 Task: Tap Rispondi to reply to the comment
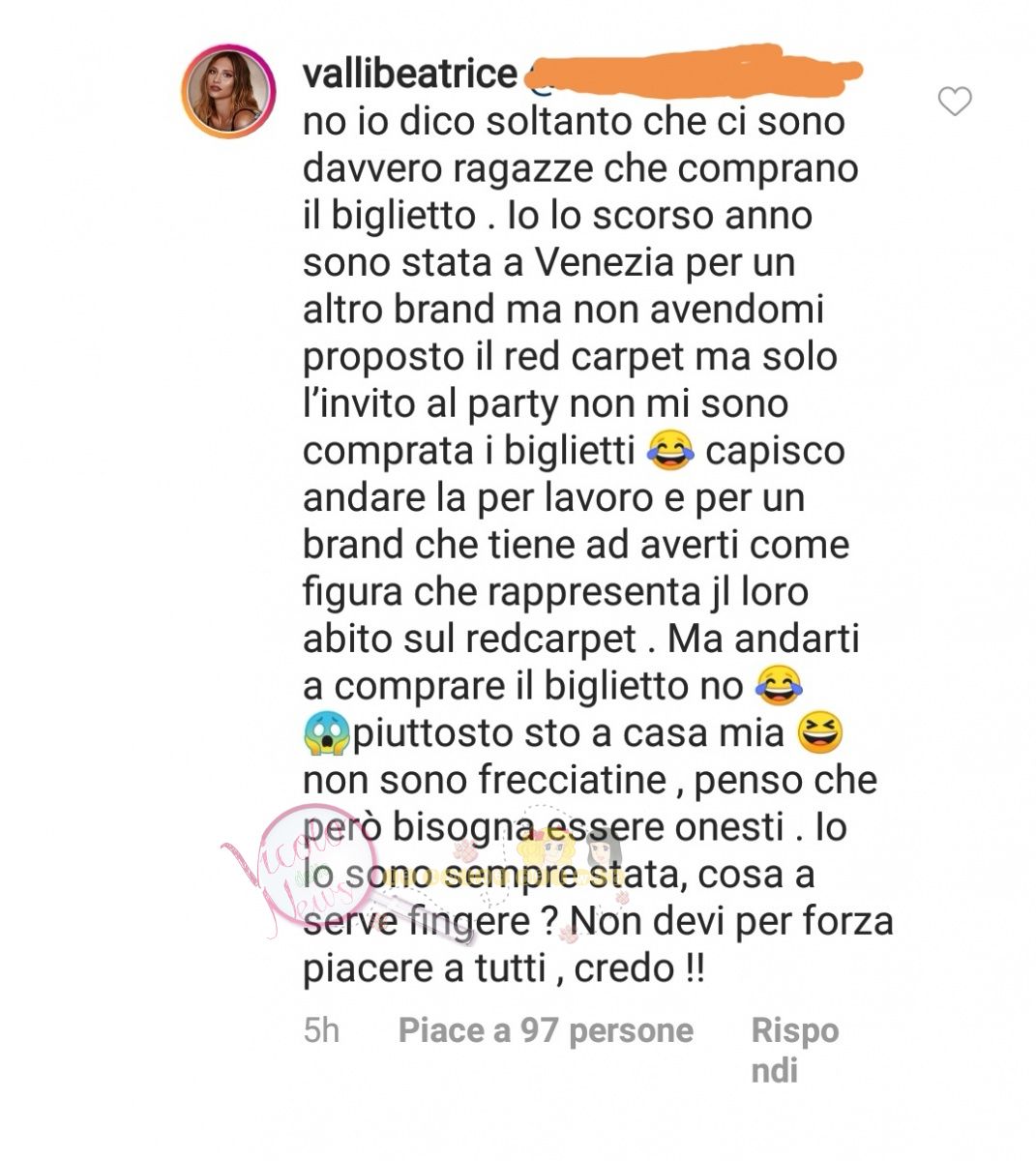point(795,1050)
